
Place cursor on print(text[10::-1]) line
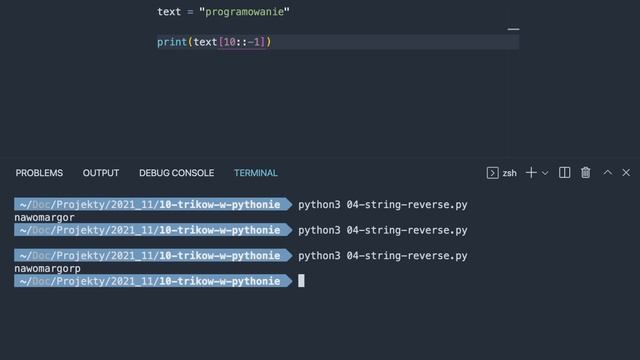[338, 42]
